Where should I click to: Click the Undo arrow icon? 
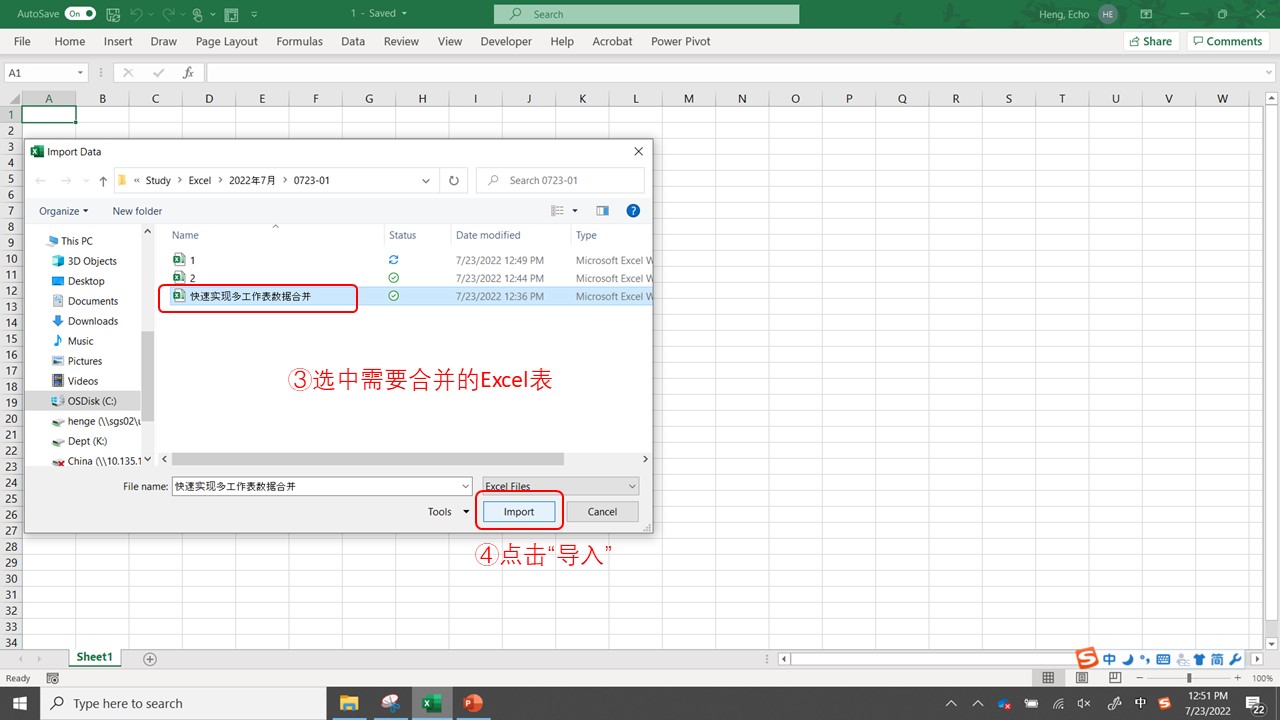pyautogui.click(x=138, y=14)
